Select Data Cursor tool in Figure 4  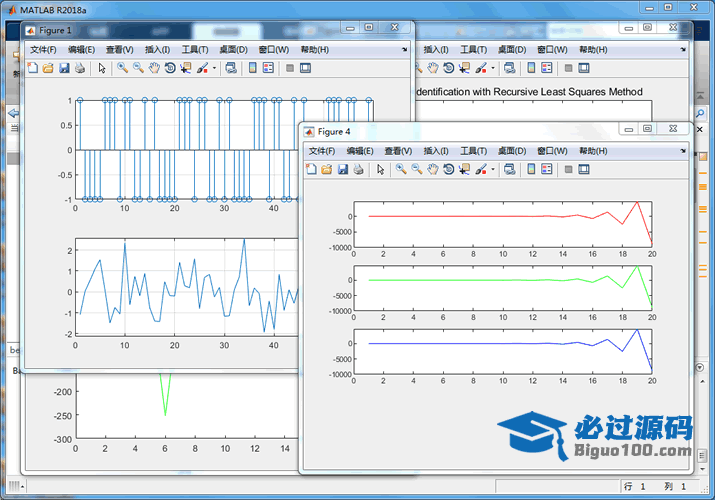point(466,169)
